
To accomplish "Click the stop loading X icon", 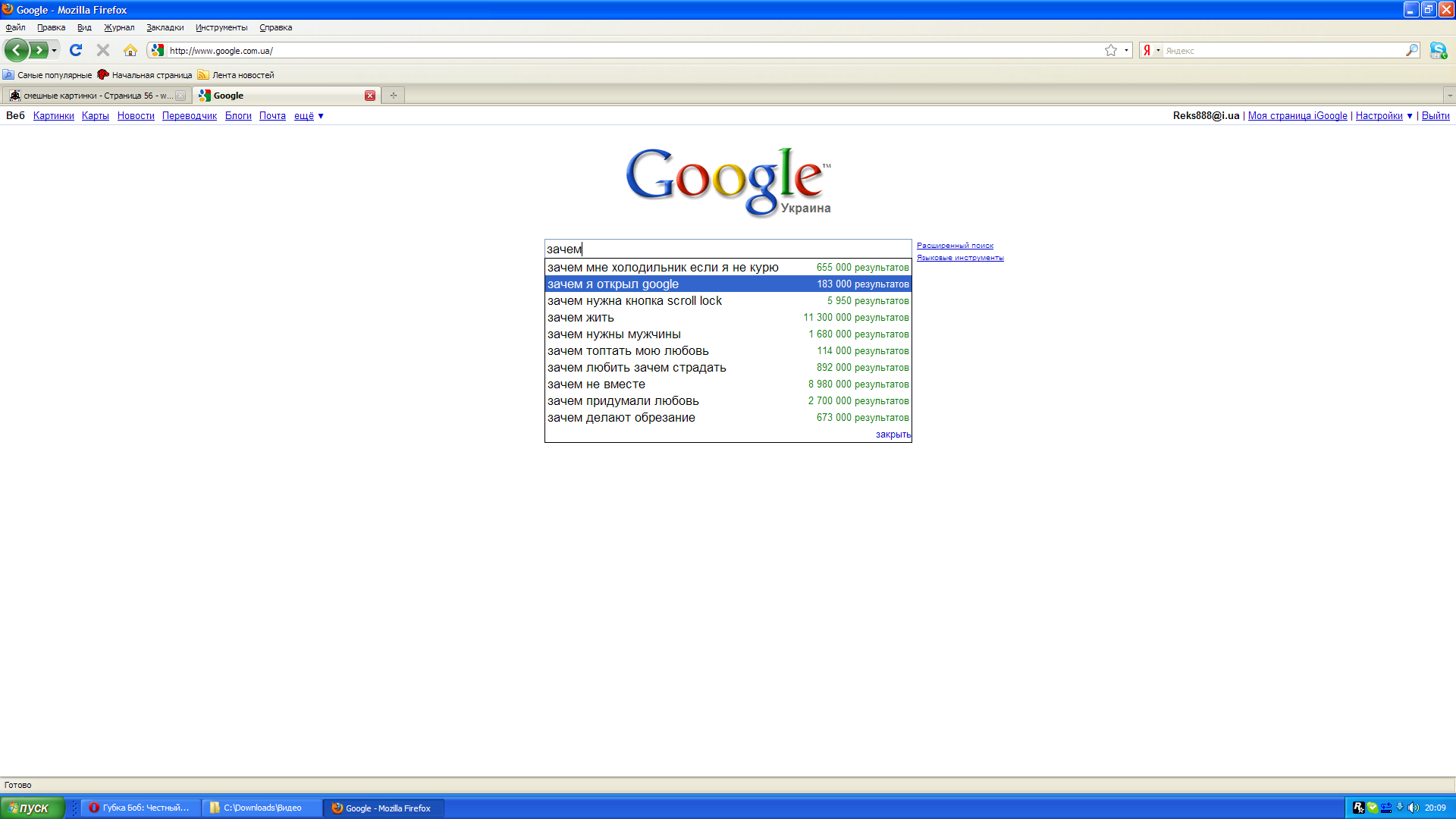I will pos(103,51).
